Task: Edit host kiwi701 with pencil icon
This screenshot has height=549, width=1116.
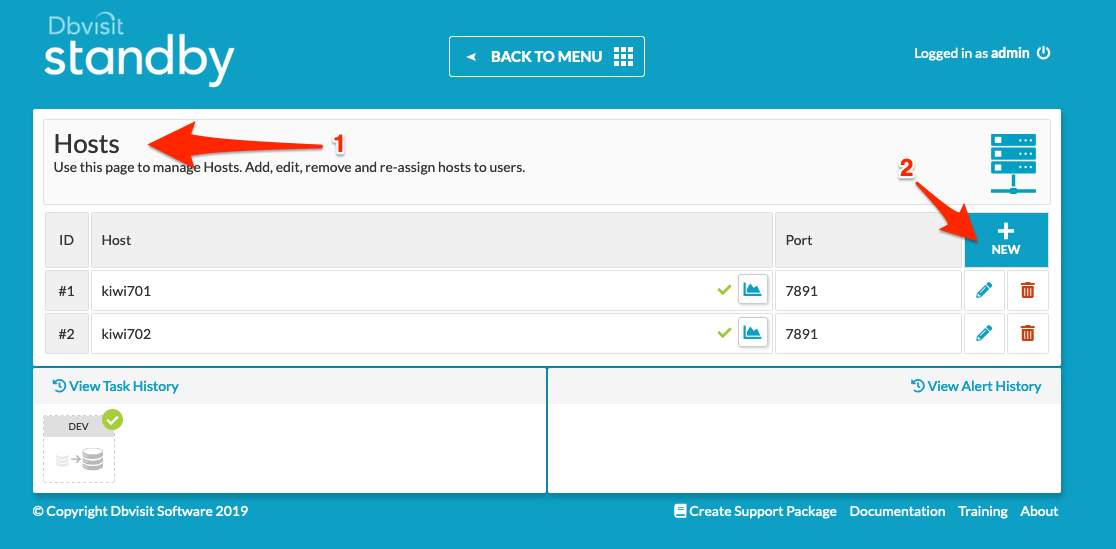Action: [x=984, y=291]
